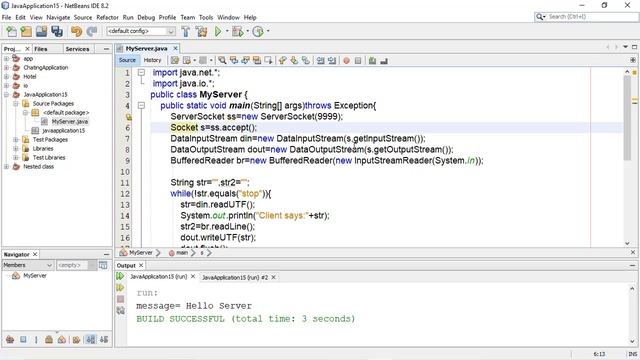Click the Redo arrow icon
The image size is (640, 360).
point(92,31)
